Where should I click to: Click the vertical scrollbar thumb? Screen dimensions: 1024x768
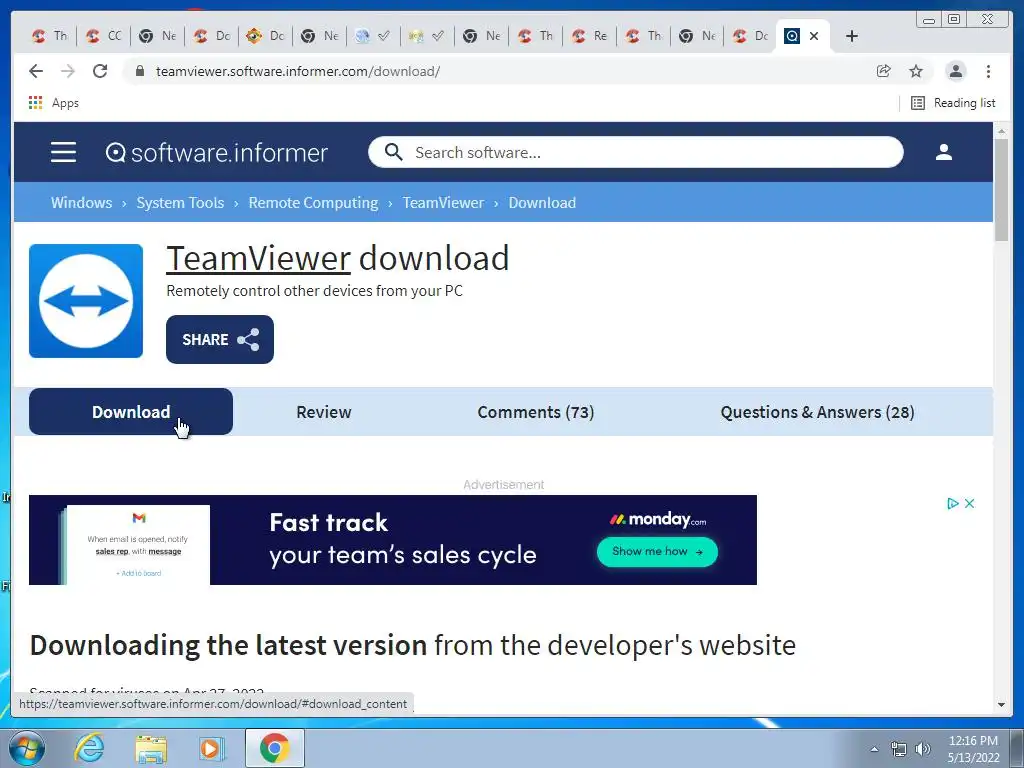coord(1001,190)
